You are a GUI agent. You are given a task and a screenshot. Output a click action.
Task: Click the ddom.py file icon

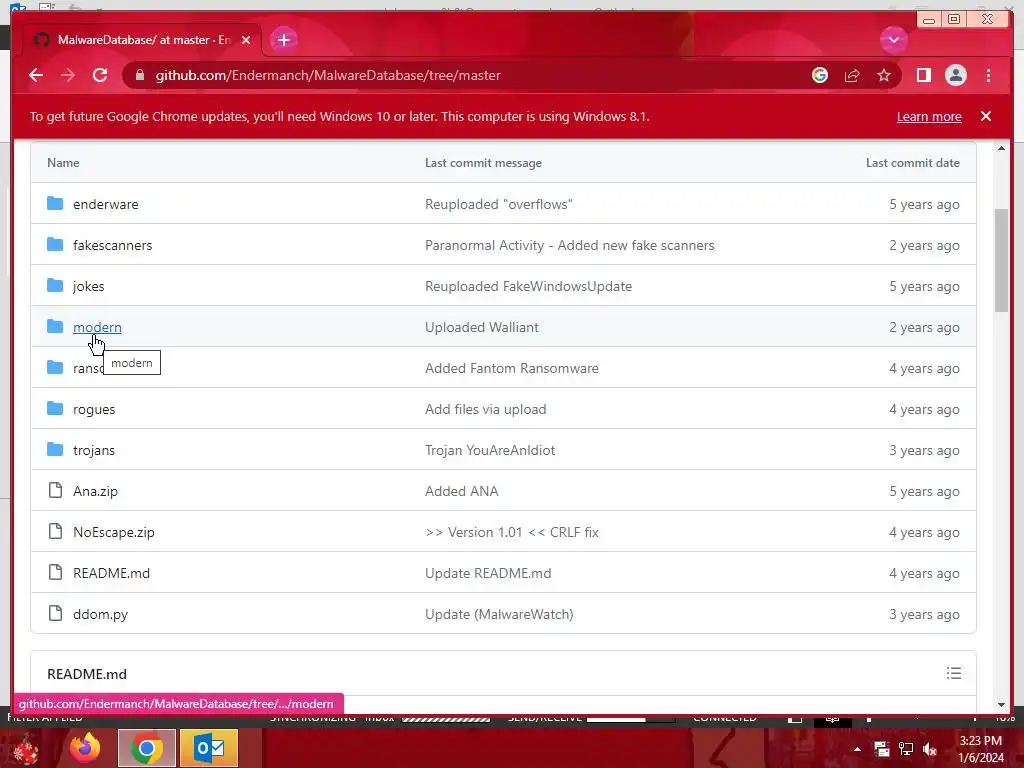tap(56, 613)
